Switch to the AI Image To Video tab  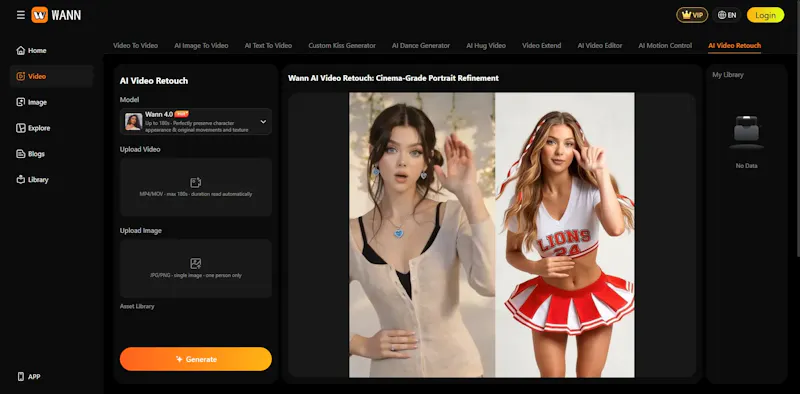pyautogui.click(x=201, y=45)
